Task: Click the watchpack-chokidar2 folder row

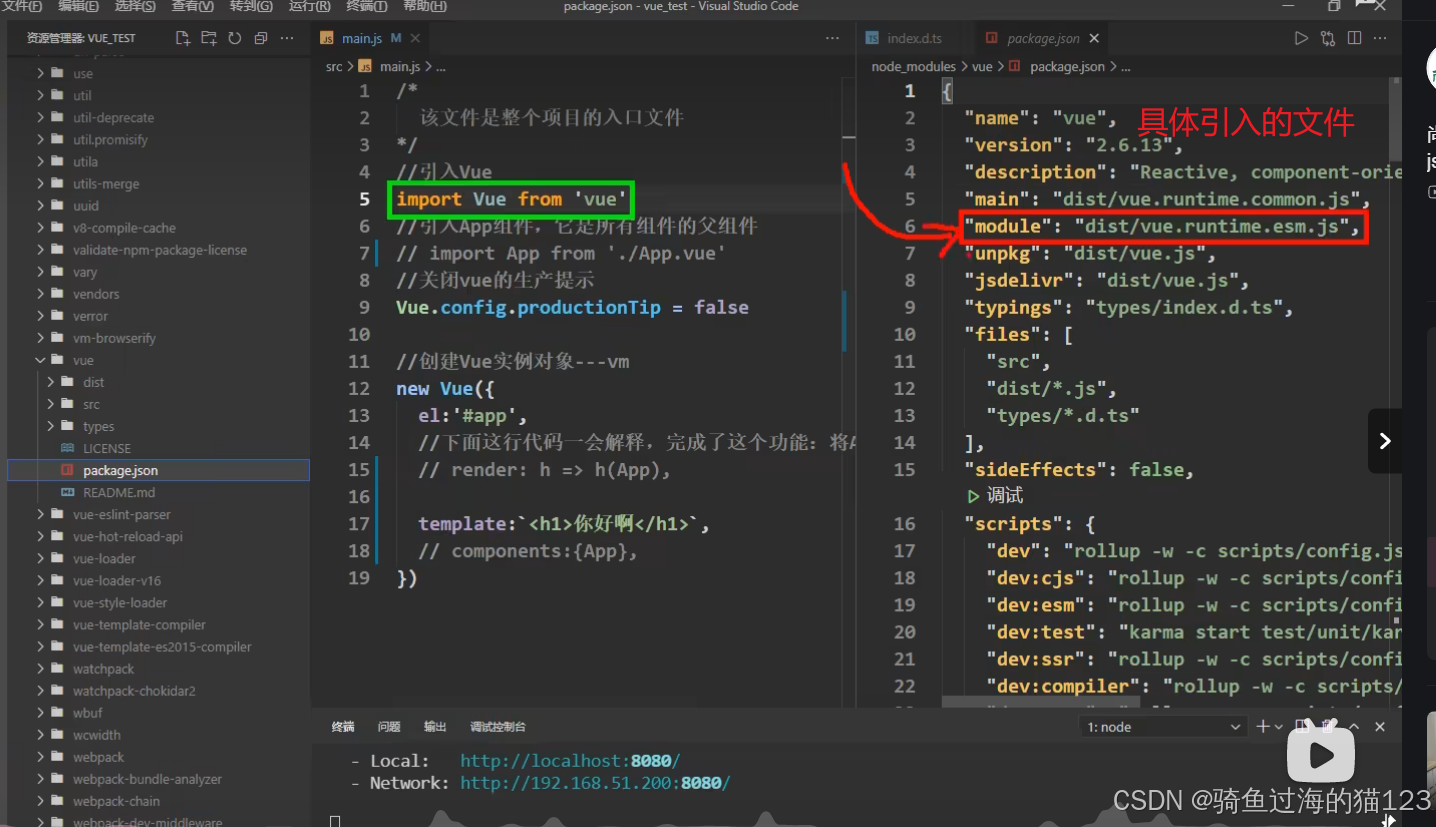Action: point(159,691)
